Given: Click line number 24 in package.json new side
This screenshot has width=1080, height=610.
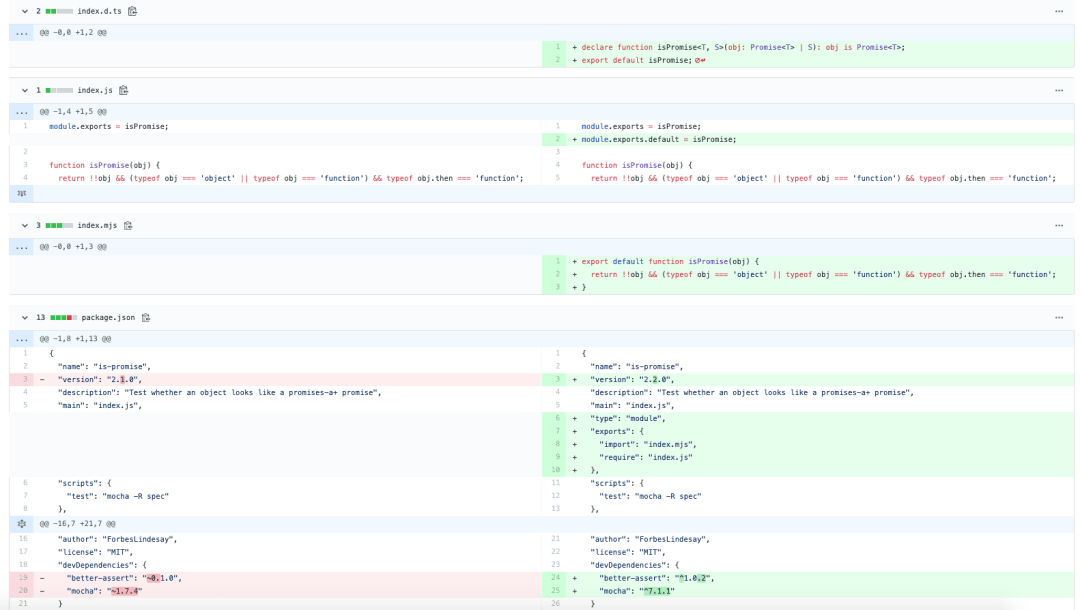Looking at the screenshot, I should coord(555,578).
